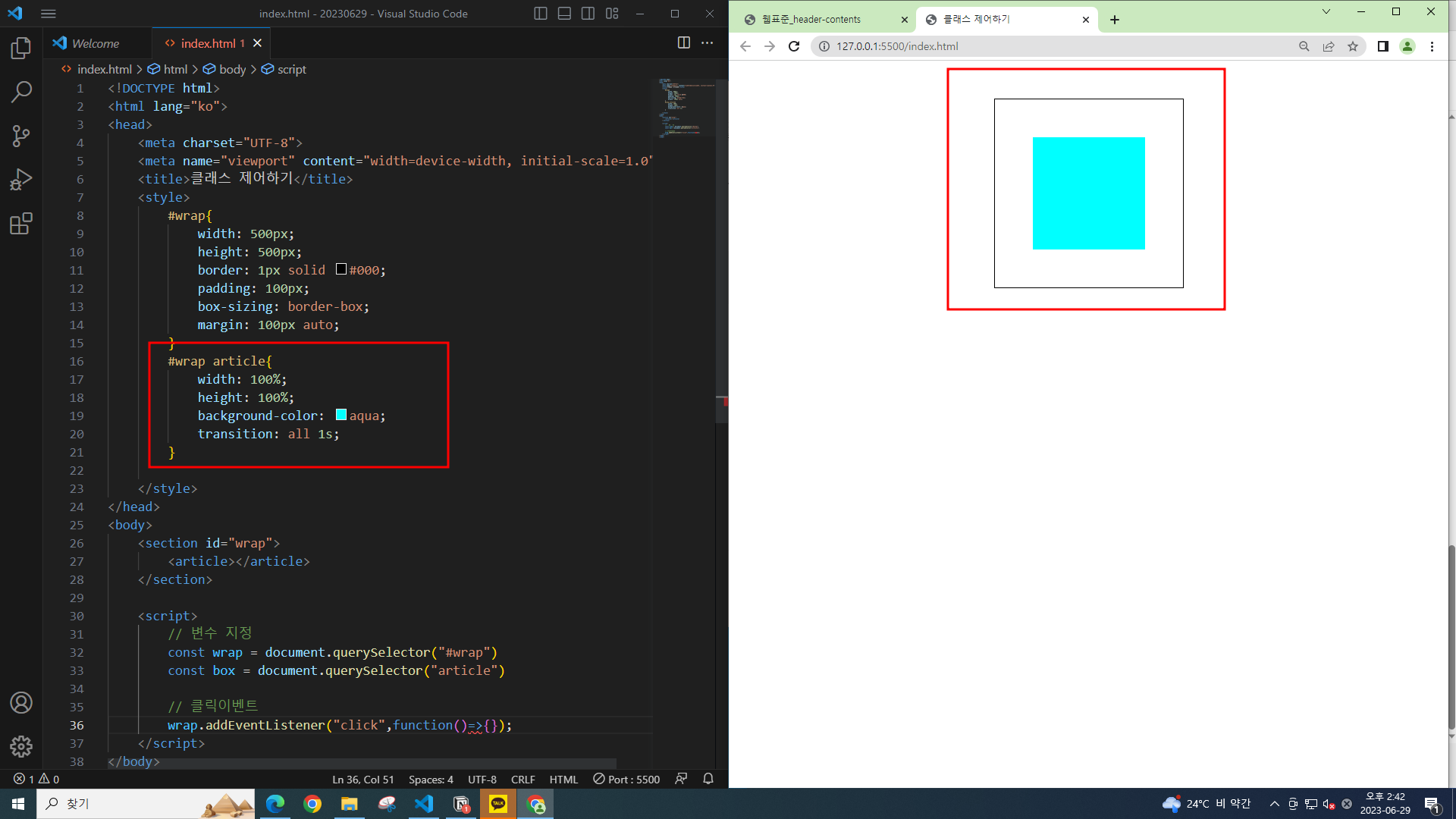Click the aqua color swatch in code

click(341, 415)
